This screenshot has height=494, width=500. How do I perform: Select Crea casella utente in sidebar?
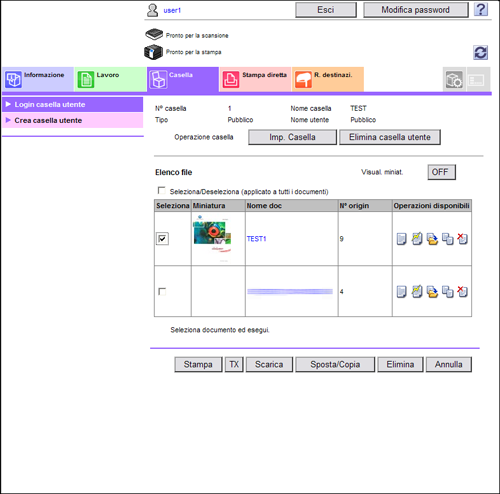[x=72, y=120]
